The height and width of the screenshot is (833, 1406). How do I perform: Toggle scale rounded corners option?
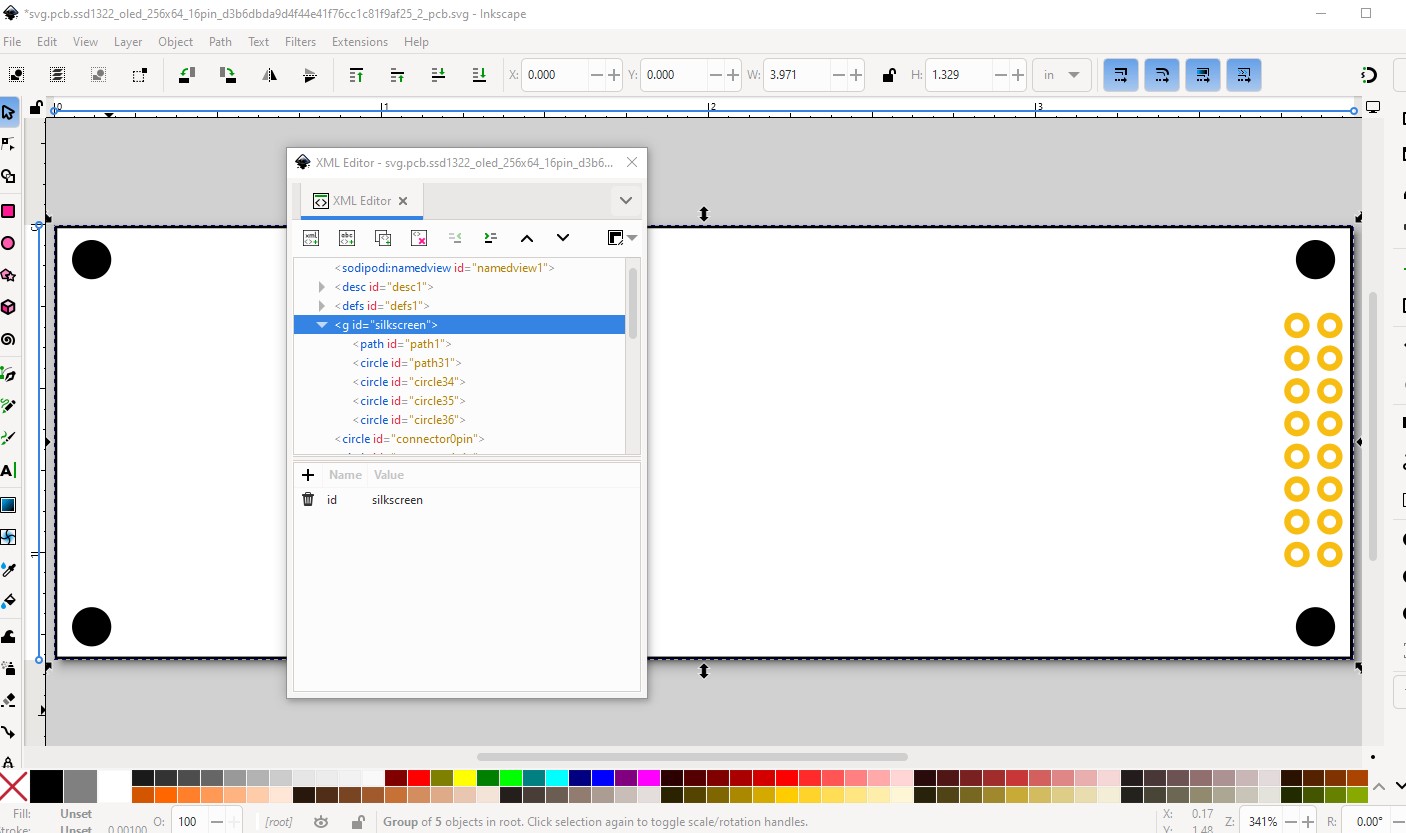[1162, 75]
